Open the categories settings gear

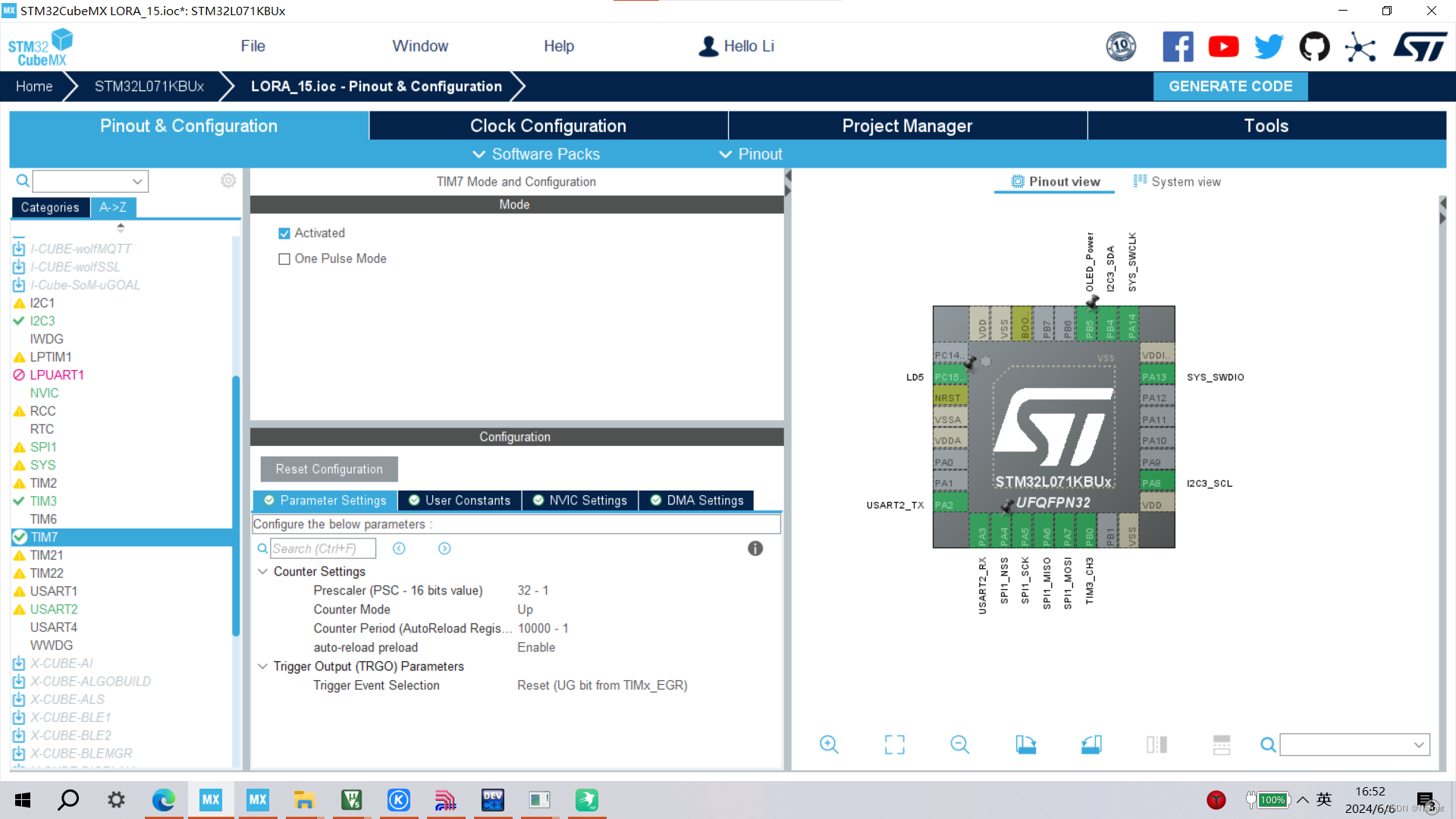point(228,180)
